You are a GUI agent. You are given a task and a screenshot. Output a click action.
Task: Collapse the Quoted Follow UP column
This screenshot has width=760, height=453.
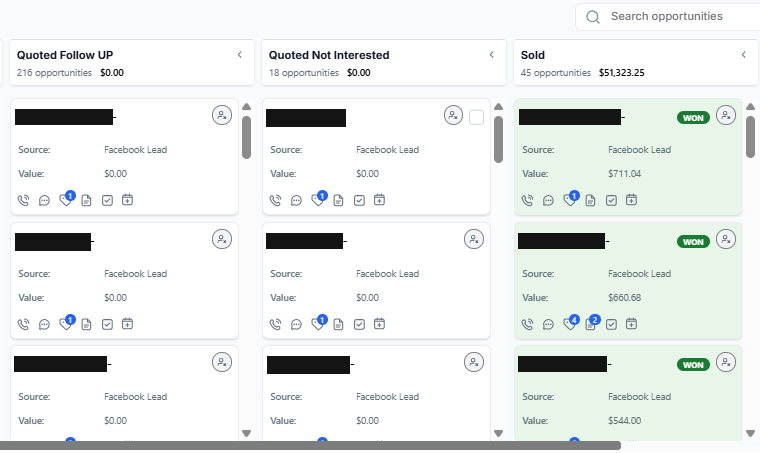(x=239, y=55)
